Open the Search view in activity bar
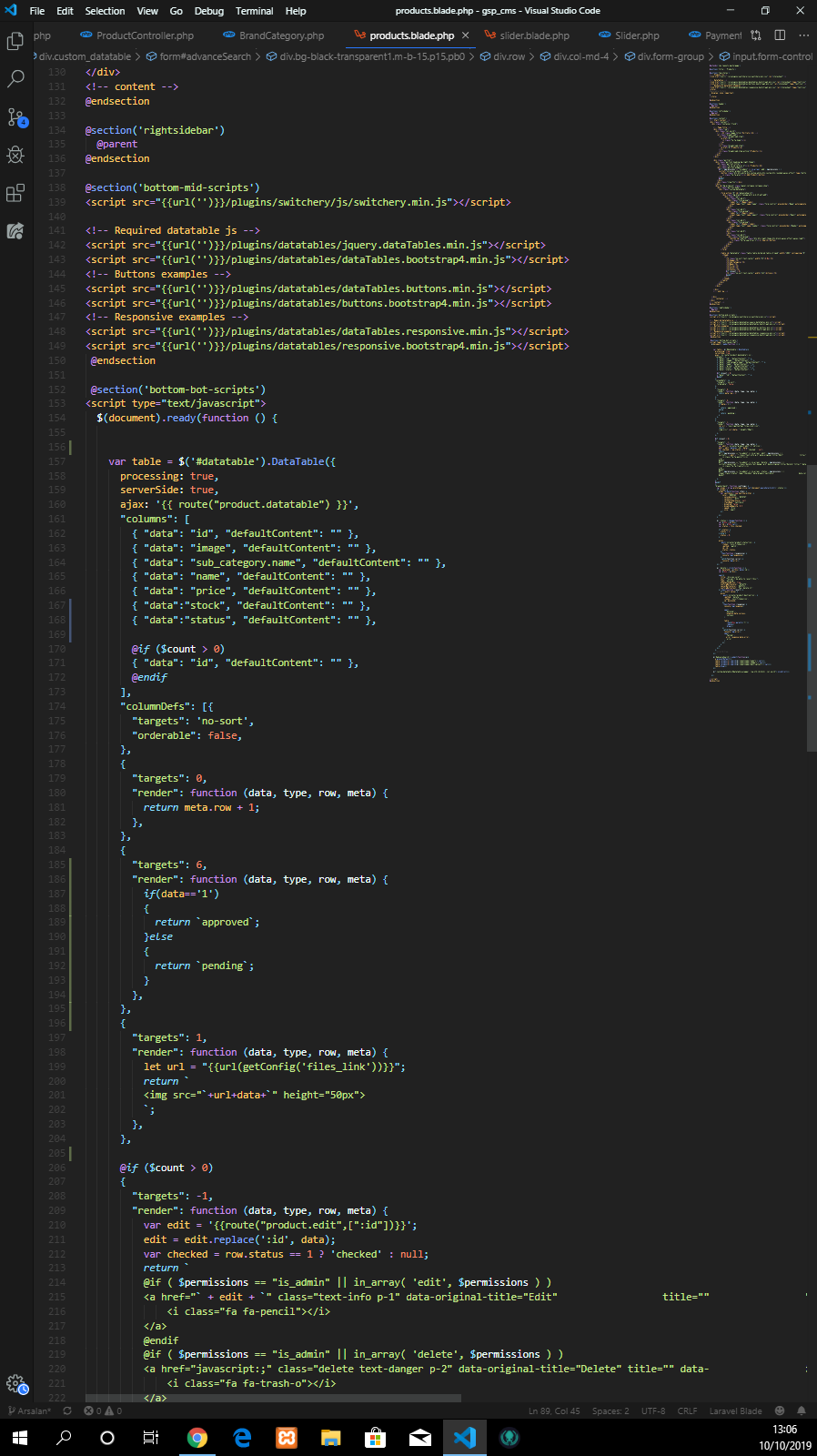Image resolution: width=817 pixels, height=1456 pixels. (15, 79)
